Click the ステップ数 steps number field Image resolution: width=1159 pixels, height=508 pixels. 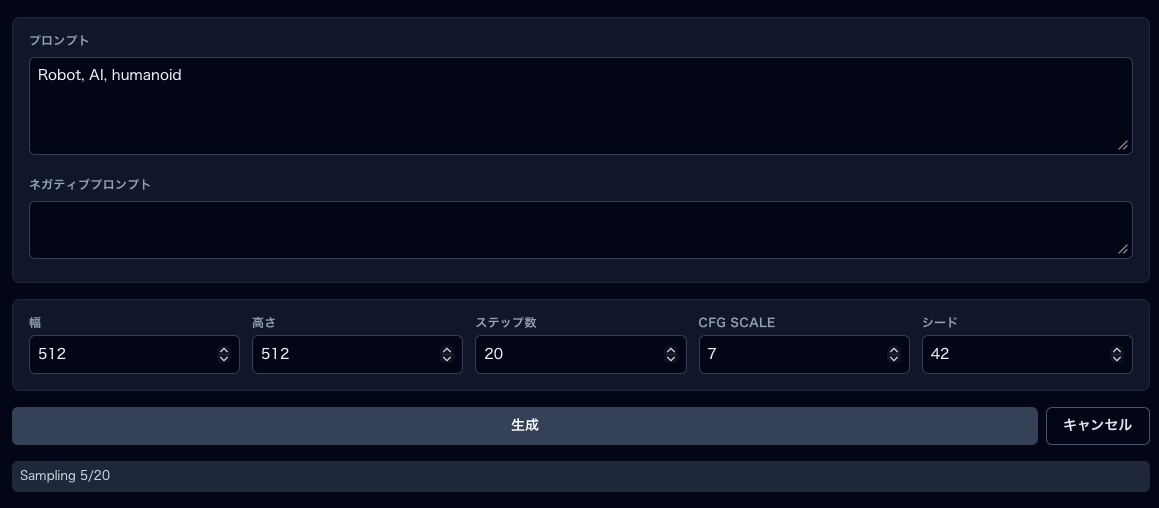566,355
